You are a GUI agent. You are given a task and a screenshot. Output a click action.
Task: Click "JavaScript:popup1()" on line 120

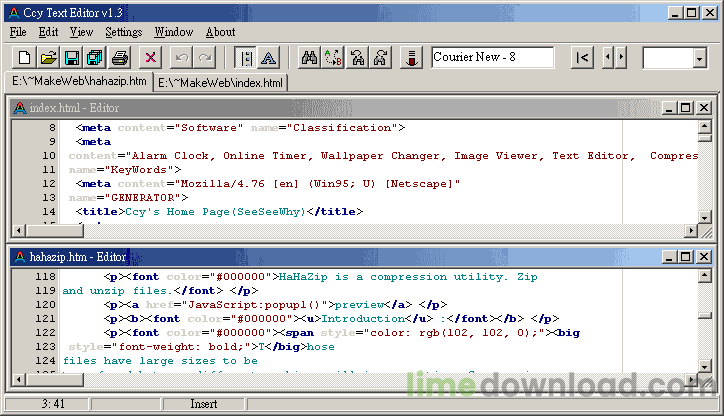[257, 305]
